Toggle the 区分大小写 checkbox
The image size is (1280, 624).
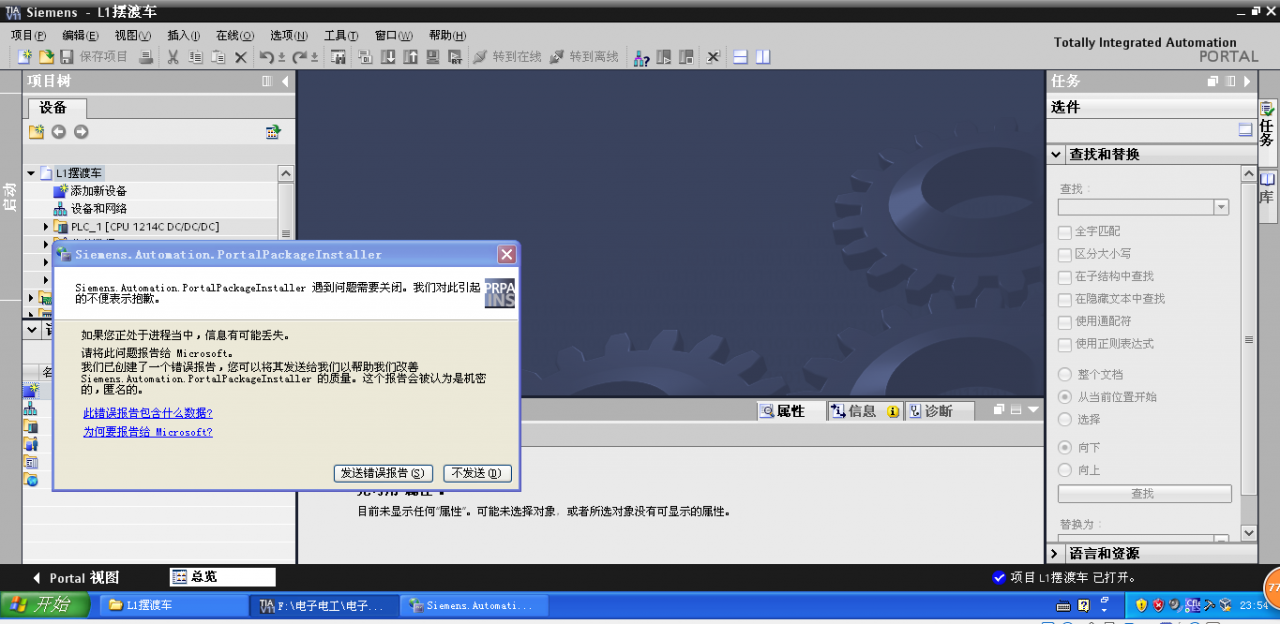click(x=1065, y=254)
